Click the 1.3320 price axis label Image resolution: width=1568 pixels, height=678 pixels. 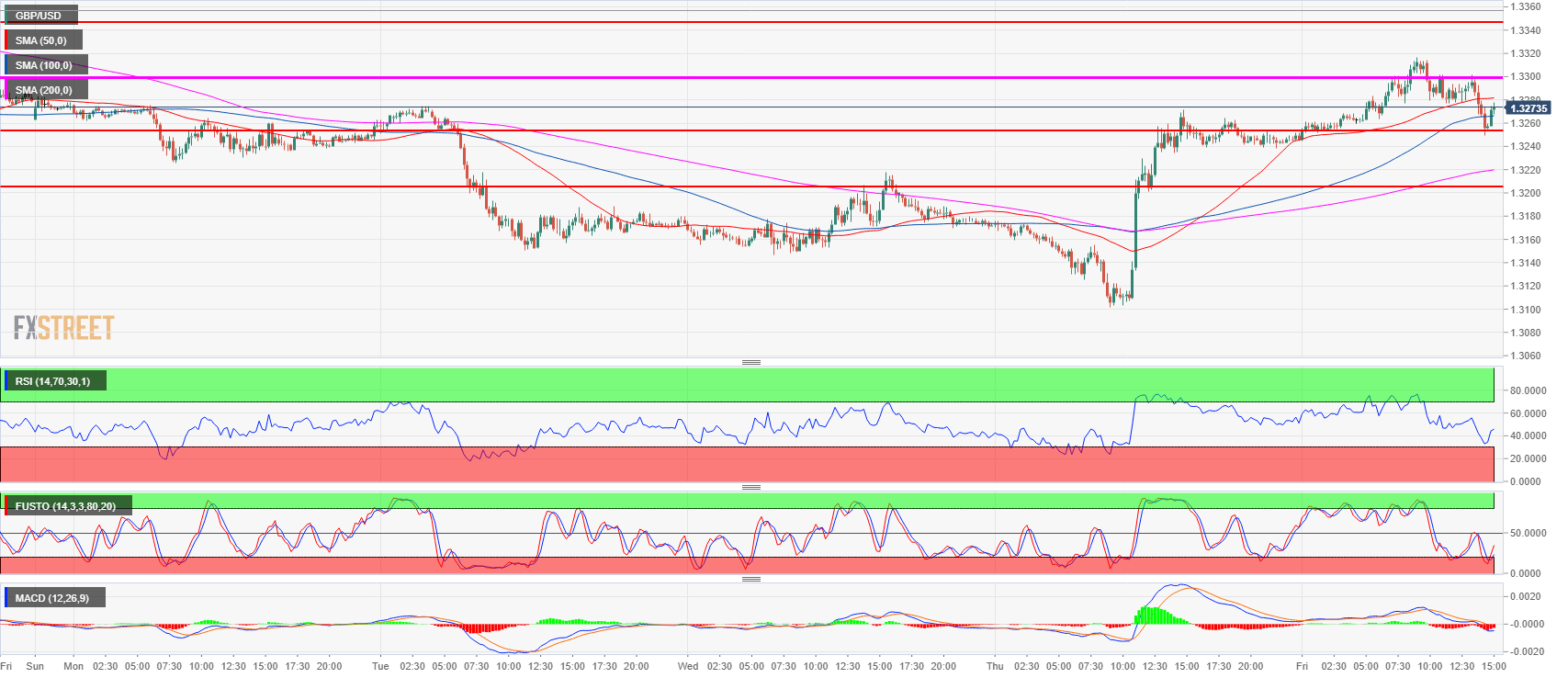[x=1526, y=53]
